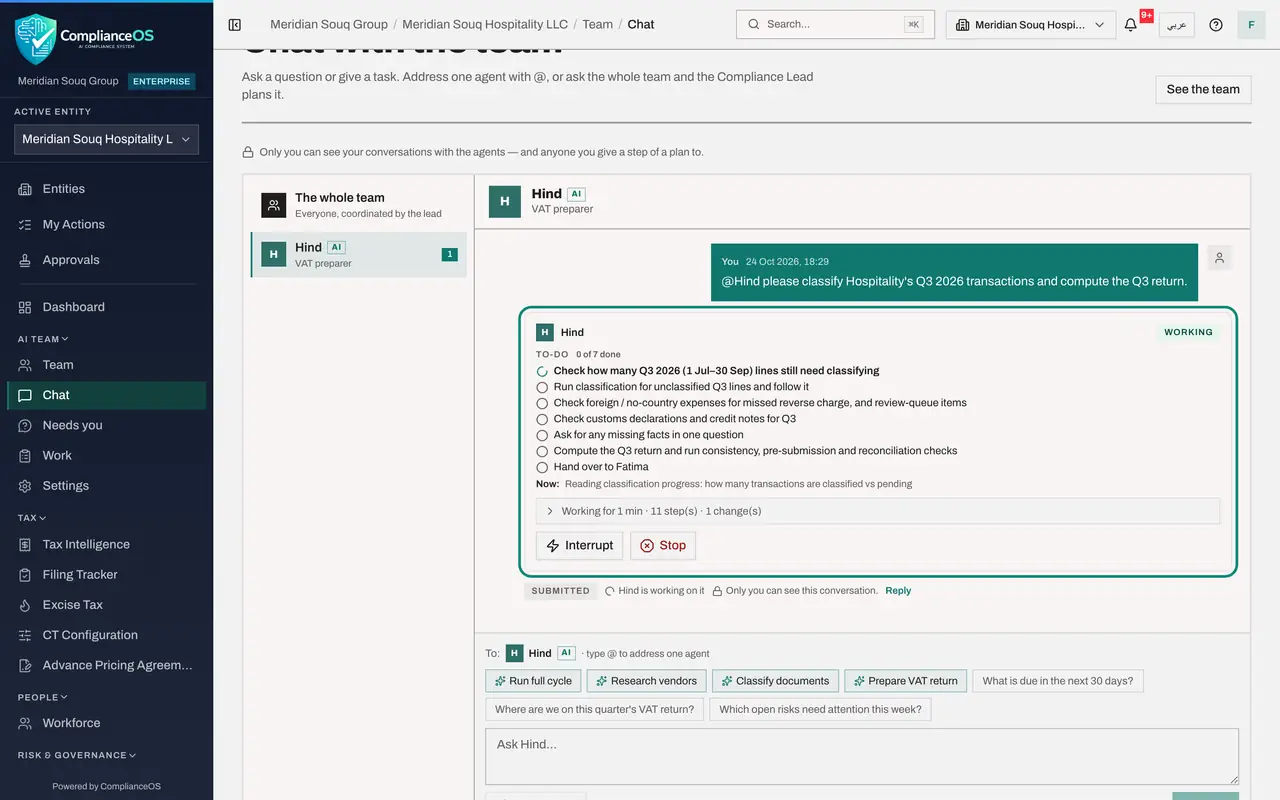Click the Run full cycle suggestion
The image size is (1280, 800).
531,681
